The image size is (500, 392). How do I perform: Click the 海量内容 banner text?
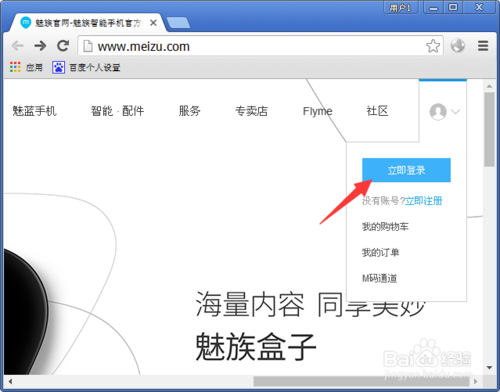click(250, 304)
